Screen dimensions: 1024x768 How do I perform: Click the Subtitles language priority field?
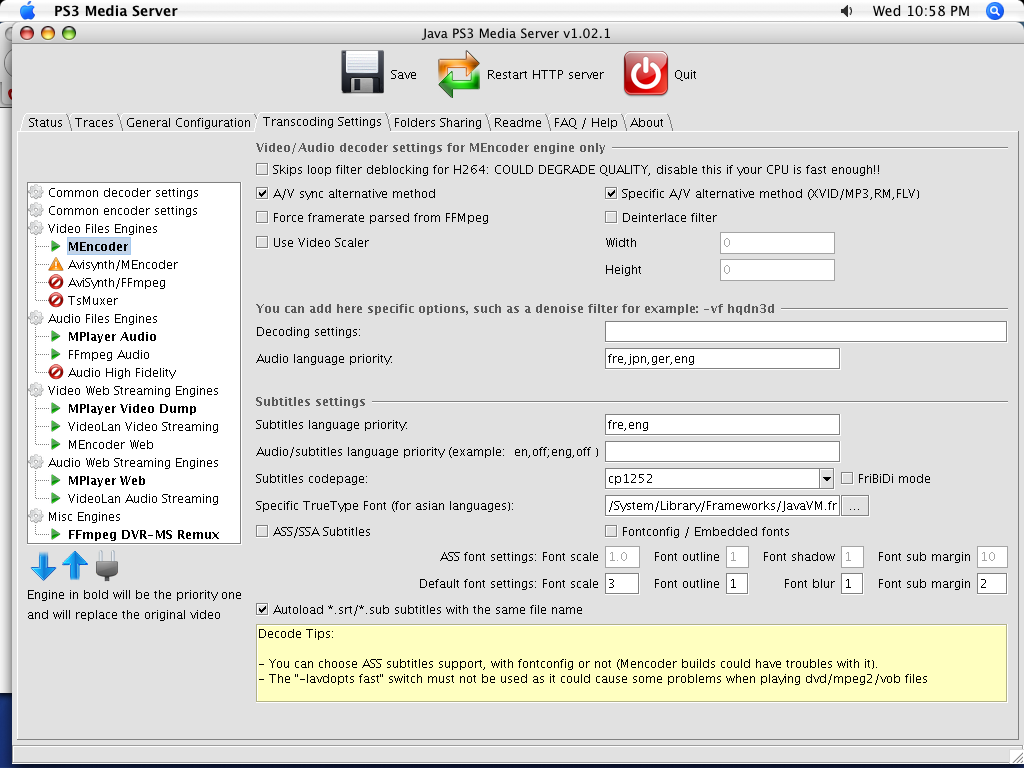pos(722,424)
